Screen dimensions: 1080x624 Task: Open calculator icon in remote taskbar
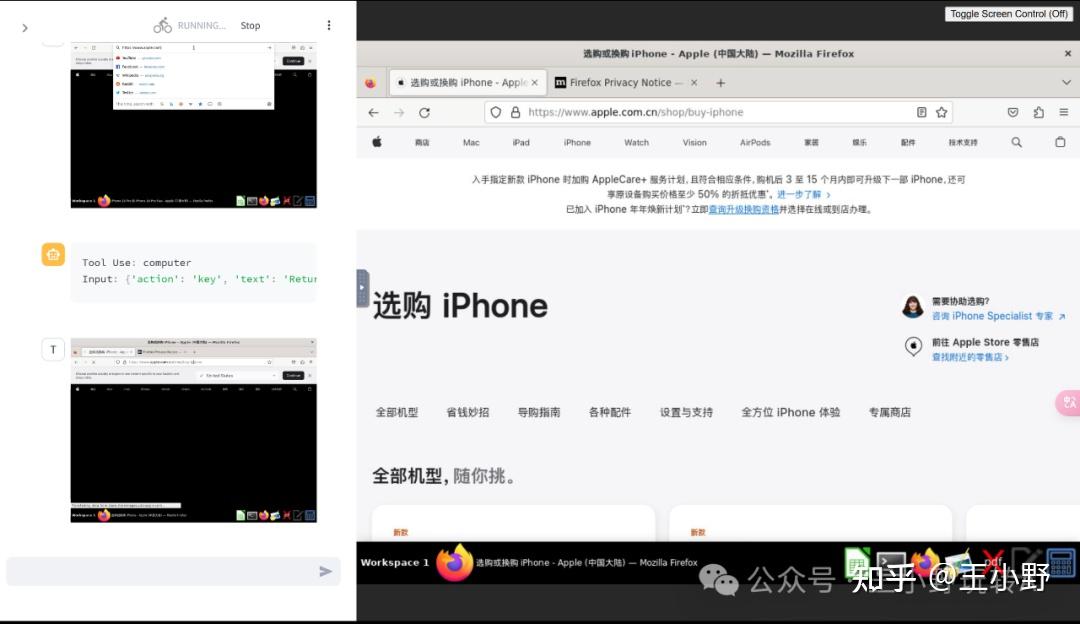click(1061, 562)
